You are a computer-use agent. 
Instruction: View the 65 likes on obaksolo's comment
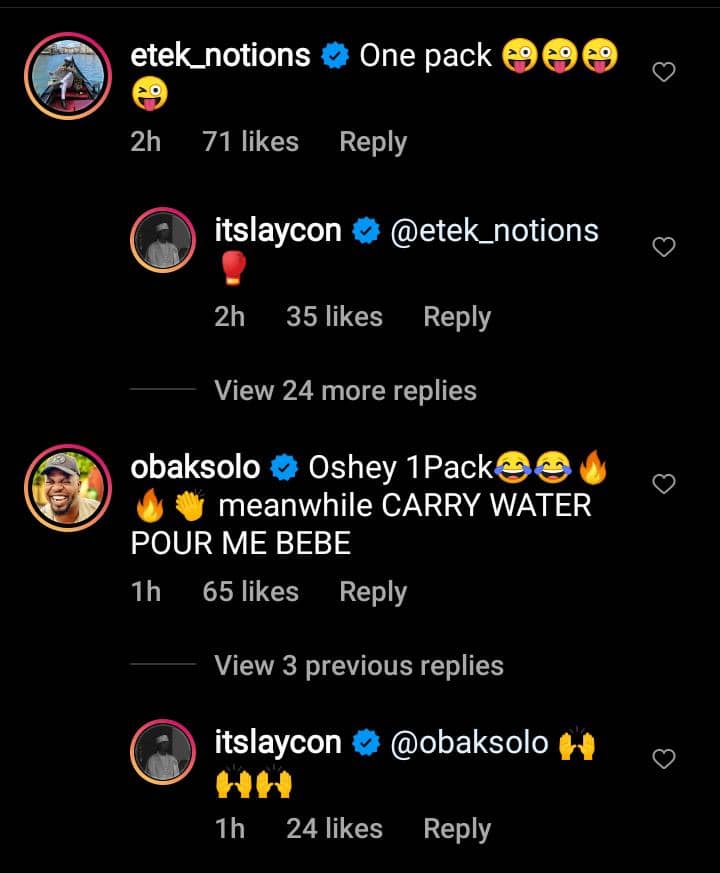tap(250, 592)
